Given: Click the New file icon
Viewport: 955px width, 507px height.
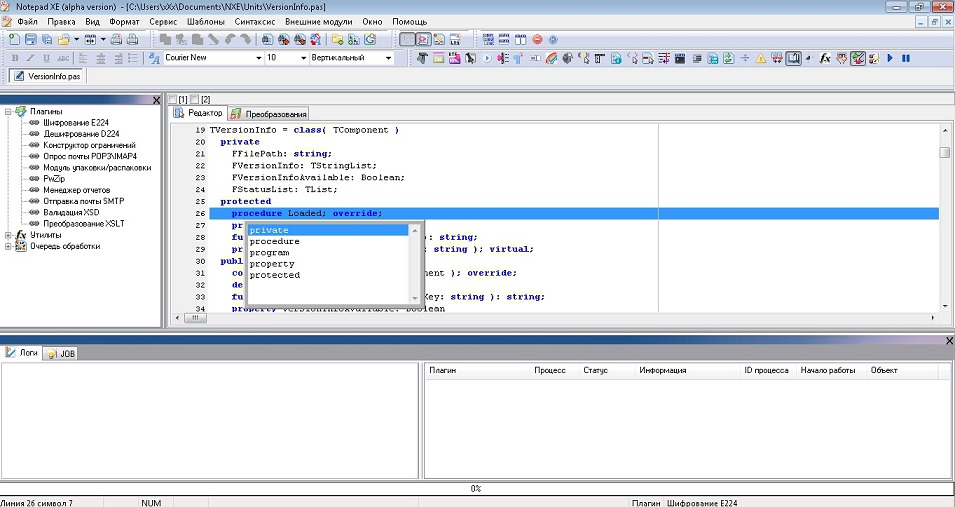Looking at the screenshot, I should pyautogui.click(x=14, y=40).
